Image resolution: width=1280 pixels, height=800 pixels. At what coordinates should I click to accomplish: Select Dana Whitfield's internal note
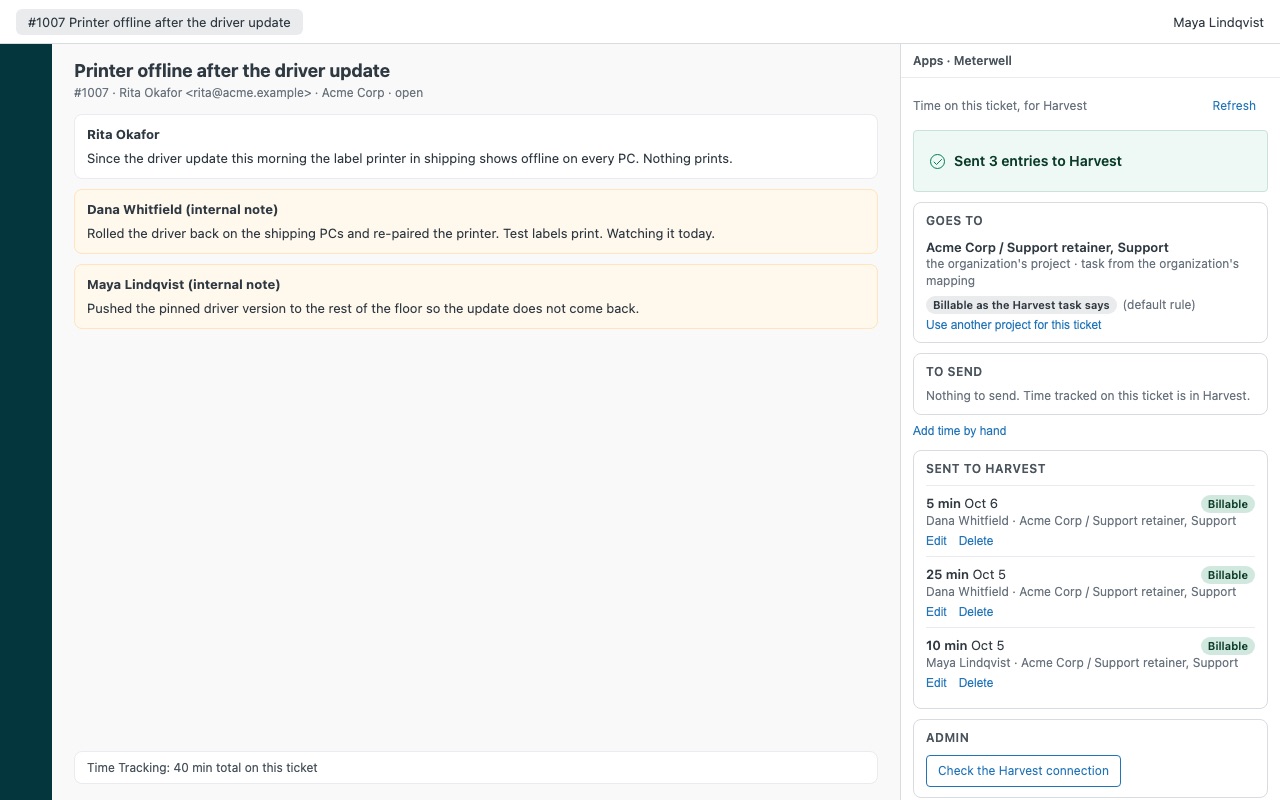[x=476, y=221]
